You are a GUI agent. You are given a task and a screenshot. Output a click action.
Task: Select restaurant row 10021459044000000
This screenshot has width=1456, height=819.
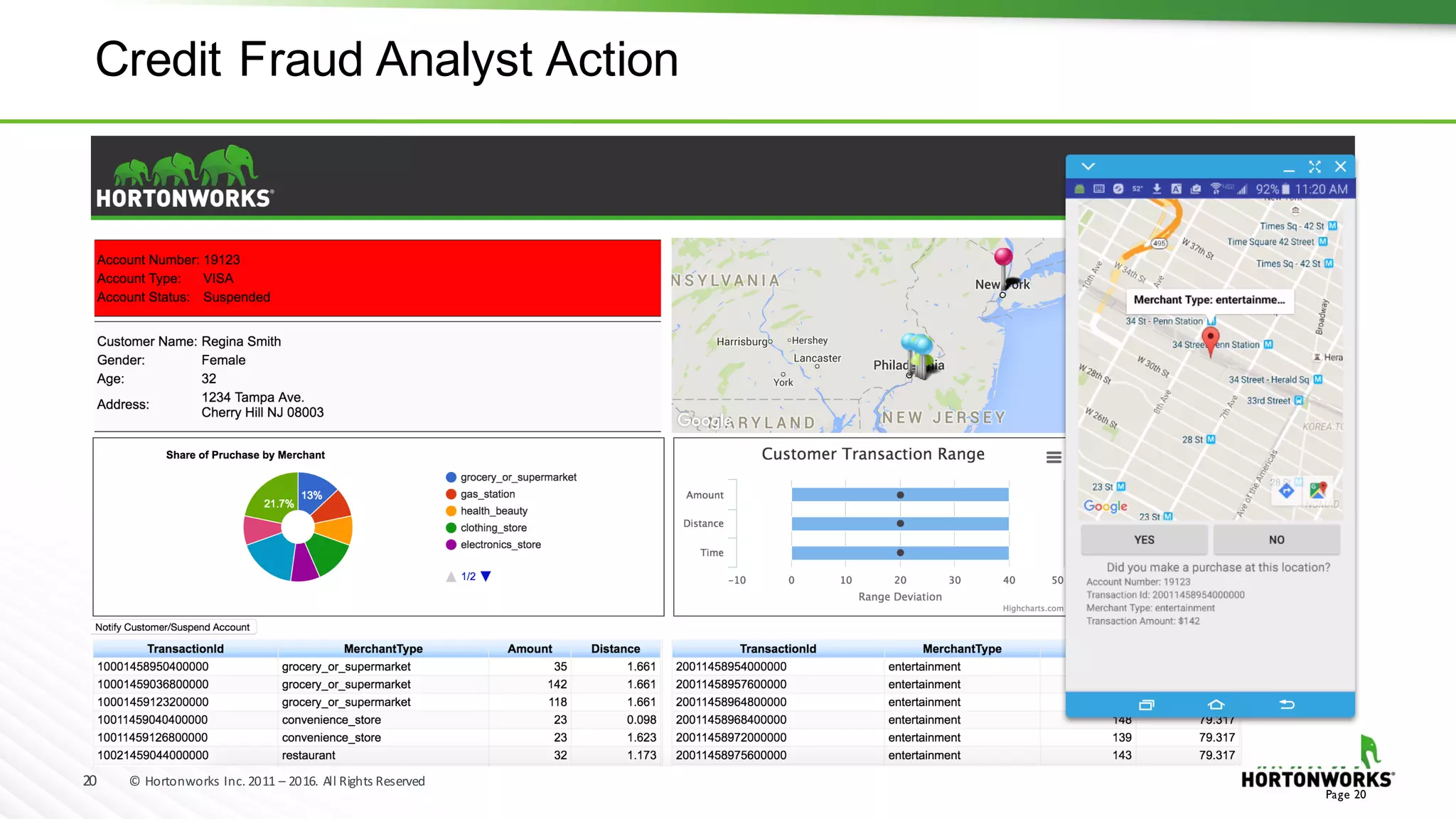point(377,756)
